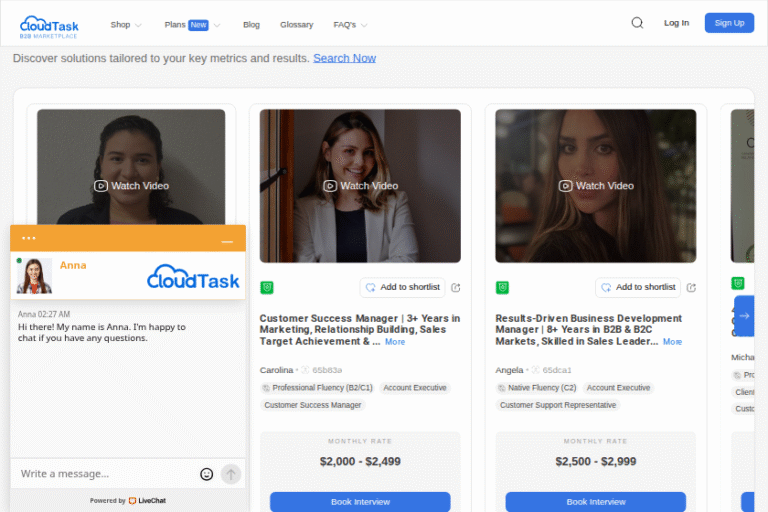Open Carolina's profile in new tab icon

(456, 288)
